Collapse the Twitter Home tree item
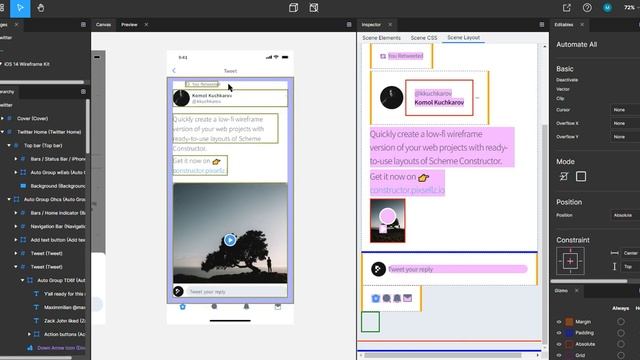The image size is (640, 360). tap(2, 132)
